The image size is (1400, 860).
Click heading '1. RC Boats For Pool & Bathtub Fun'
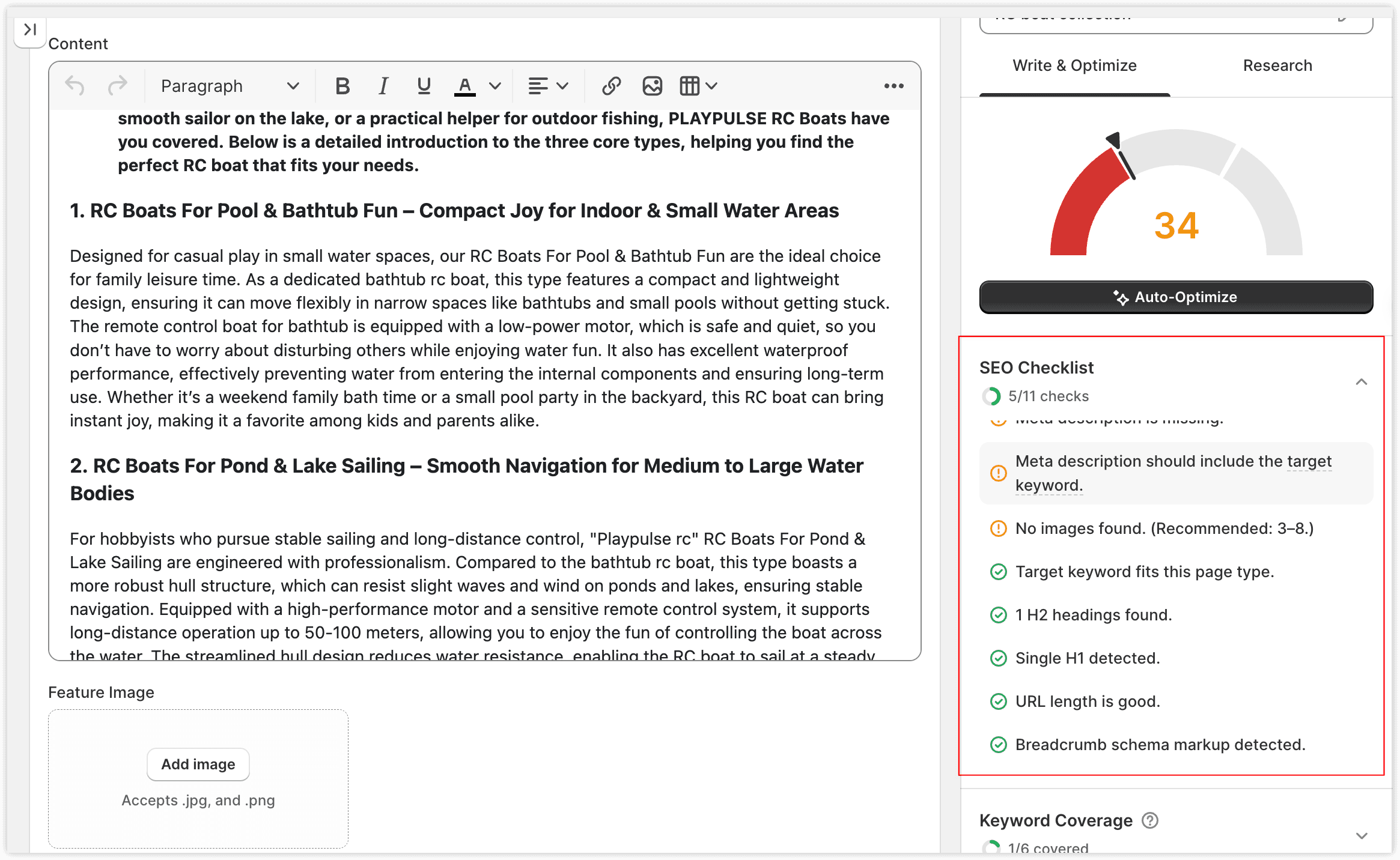click(x=454, y=211)
